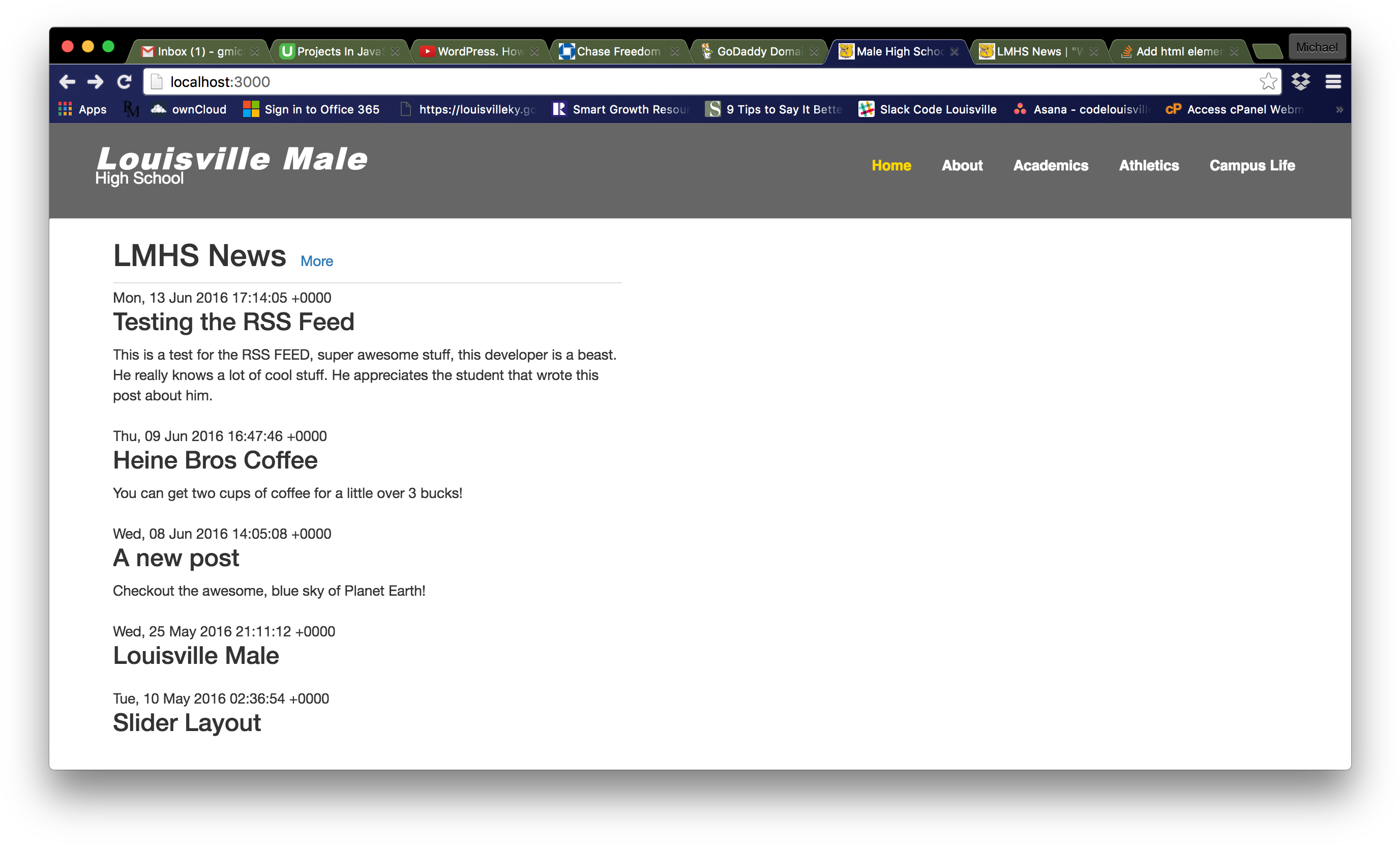Close the Gmail Inbox tab
Viewport: 1400px width, 845px height.
point(255,52)
